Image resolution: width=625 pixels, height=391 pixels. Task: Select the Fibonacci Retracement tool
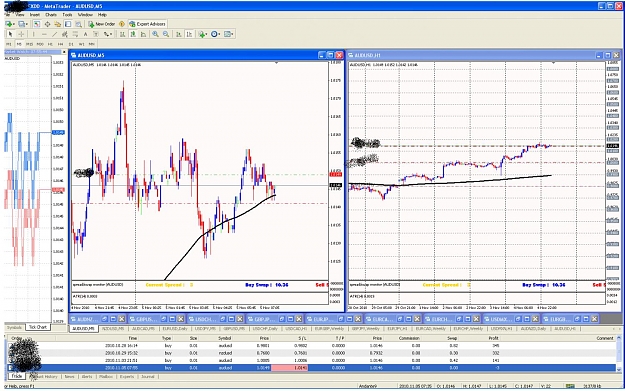pos(75,34)
